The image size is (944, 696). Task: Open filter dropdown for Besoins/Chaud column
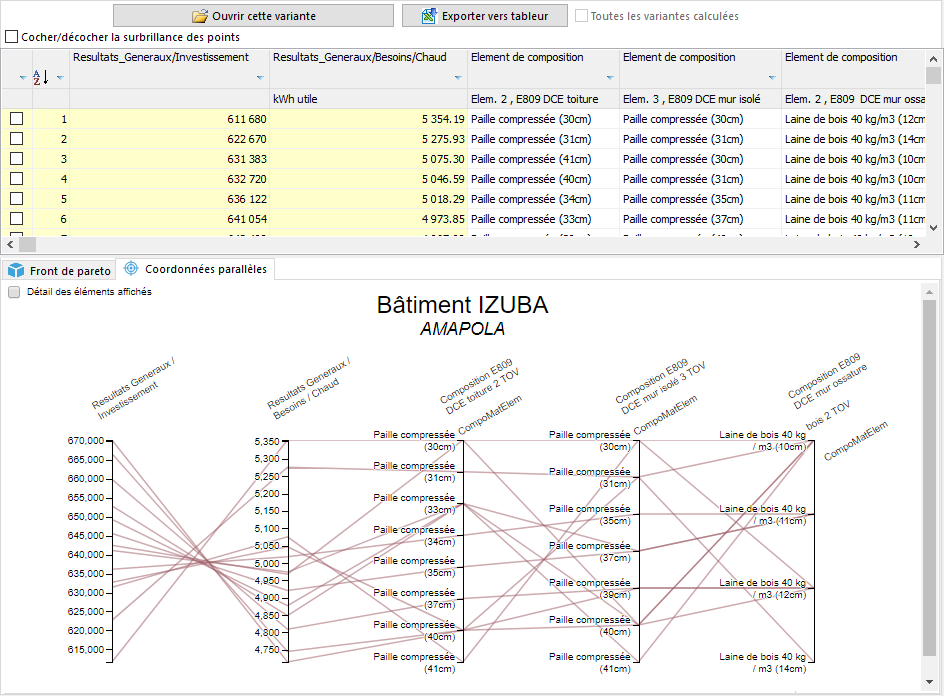458,78
